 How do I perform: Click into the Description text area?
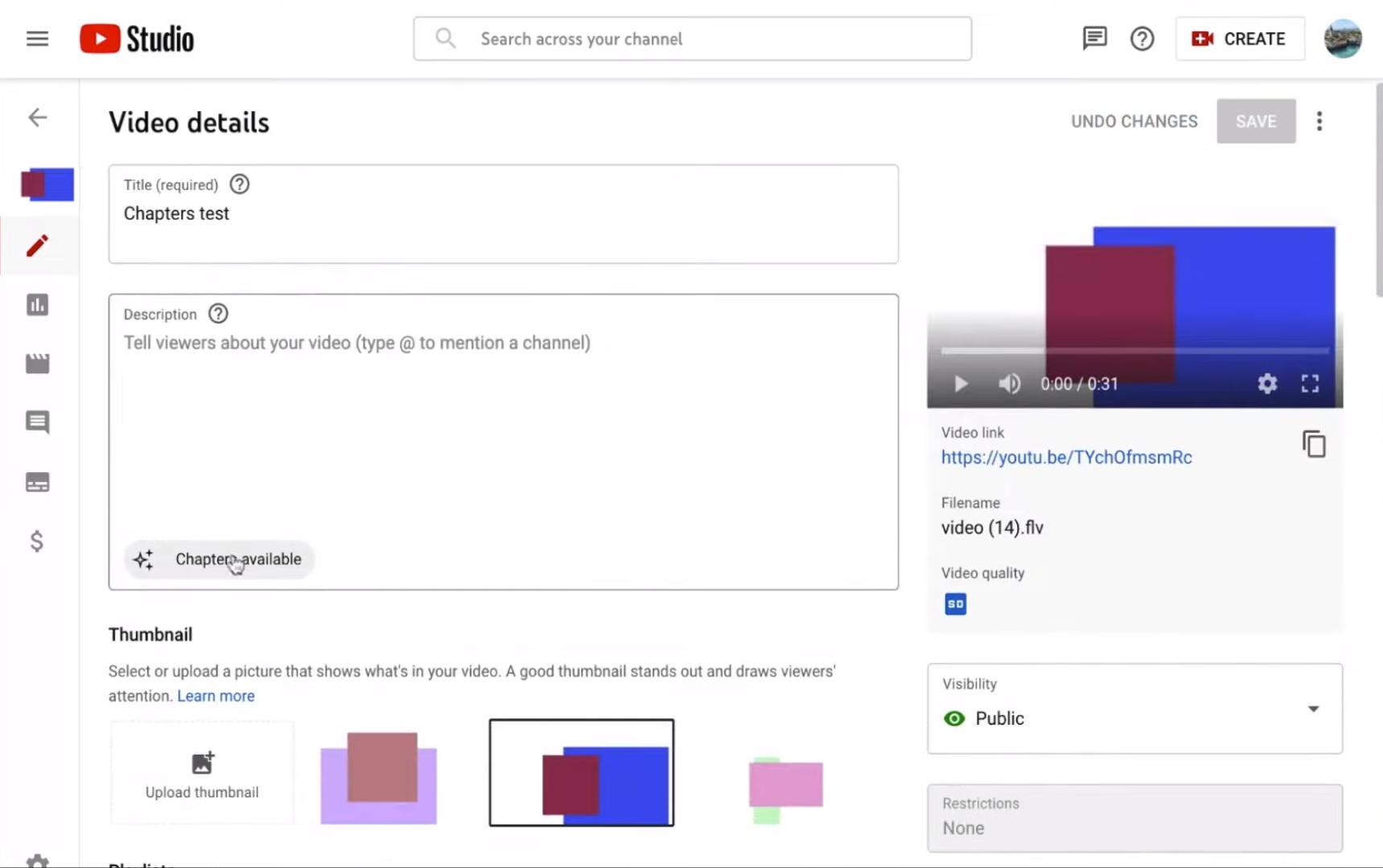[504, 442]
